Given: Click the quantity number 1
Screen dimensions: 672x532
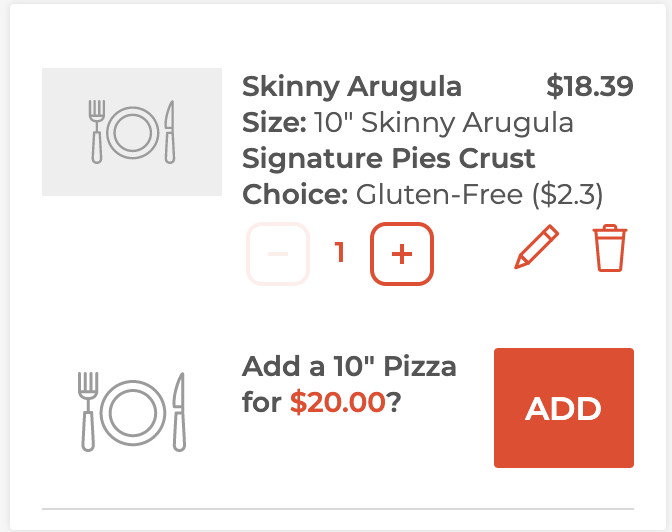Looking at the screenshot, I should [x=340, y=252].
